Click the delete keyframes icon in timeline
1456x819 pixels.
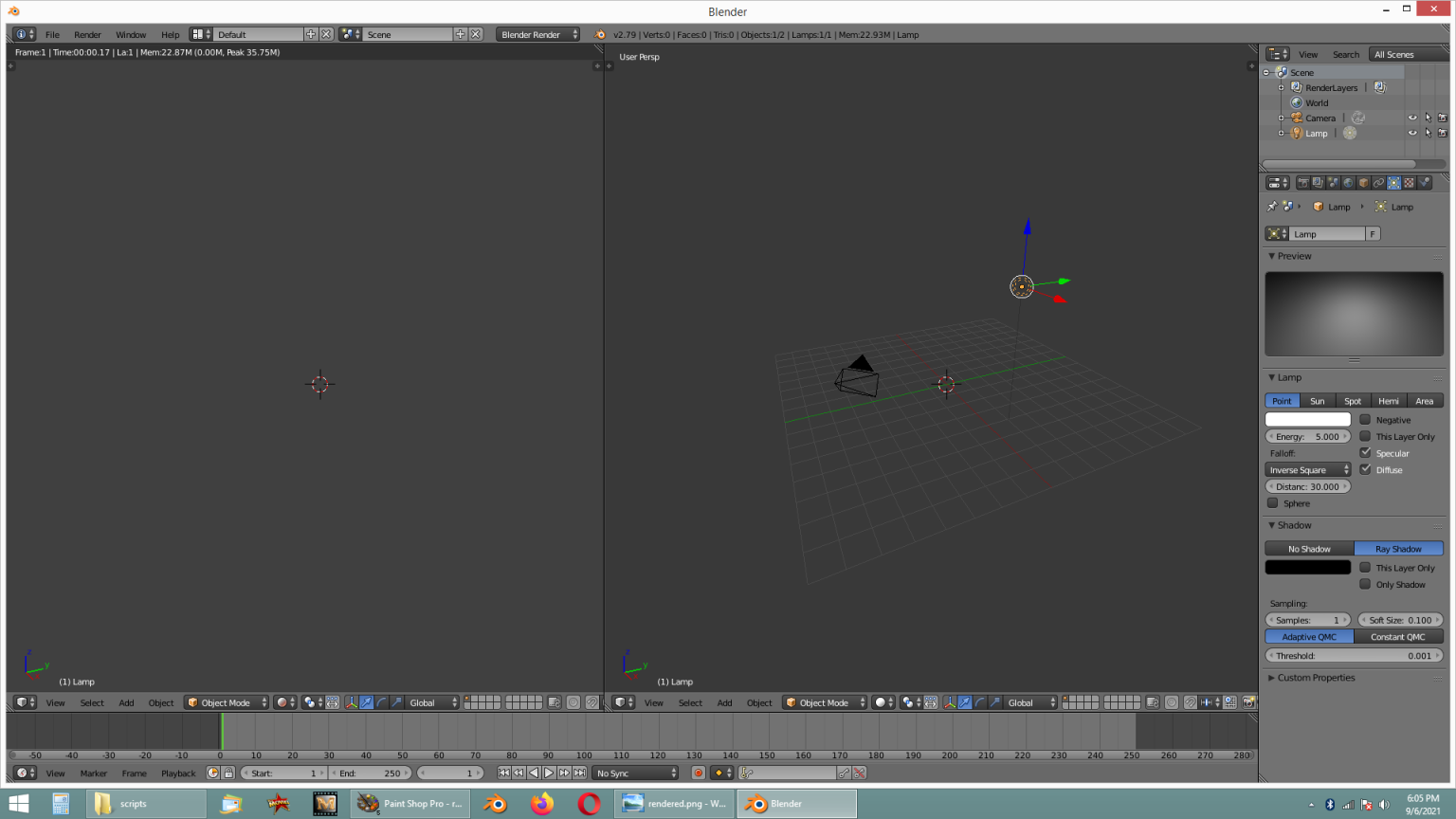[859, 773]
